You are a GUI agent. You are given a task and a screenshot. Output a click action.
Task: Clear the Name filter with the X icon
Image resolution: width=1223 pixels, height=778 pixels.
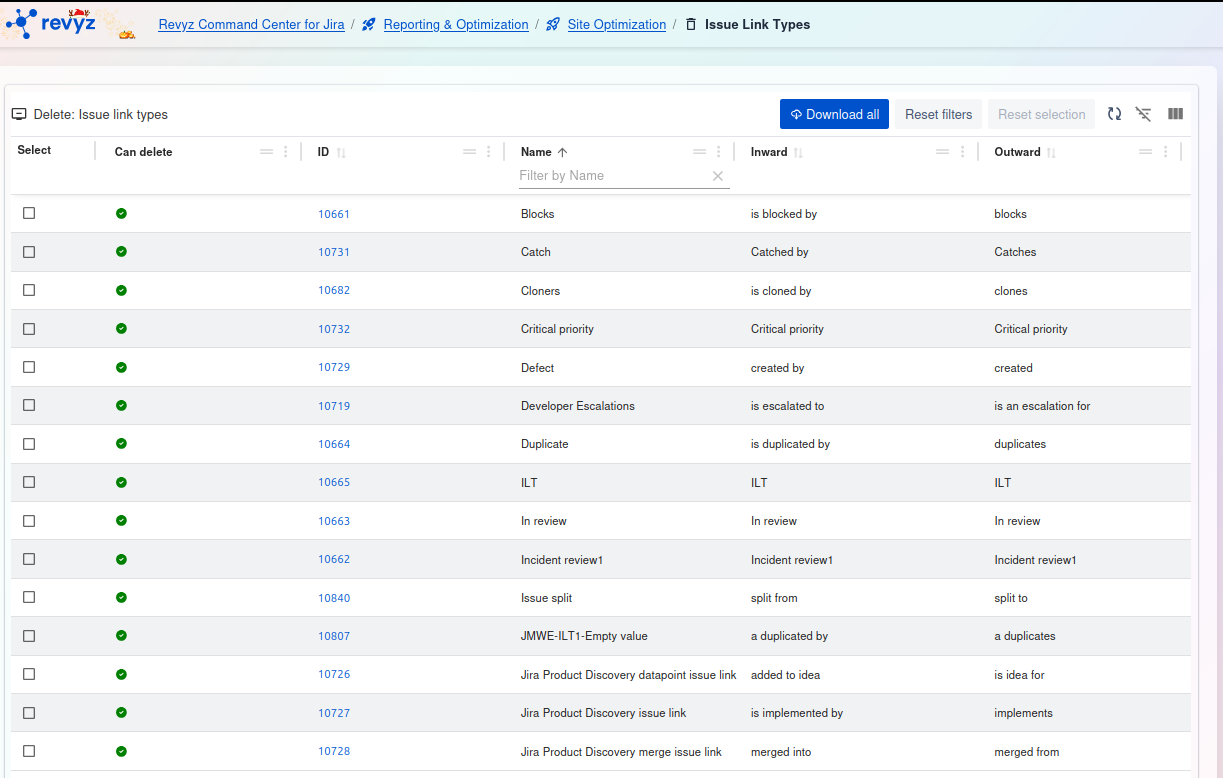click(x=717, y=176)
